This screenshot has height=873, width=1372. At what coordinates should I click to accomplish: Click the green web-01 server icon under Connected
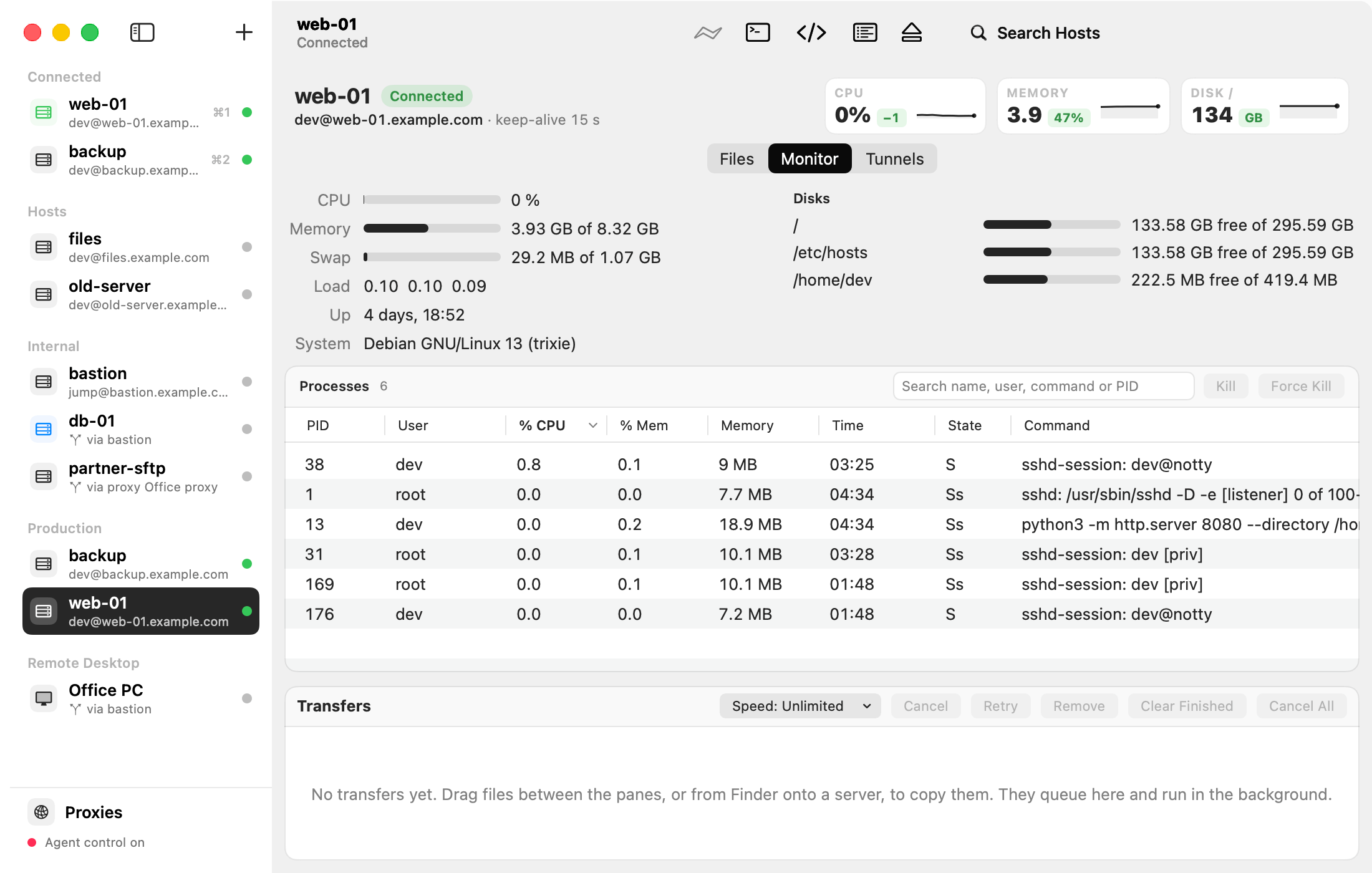[44, 112]
